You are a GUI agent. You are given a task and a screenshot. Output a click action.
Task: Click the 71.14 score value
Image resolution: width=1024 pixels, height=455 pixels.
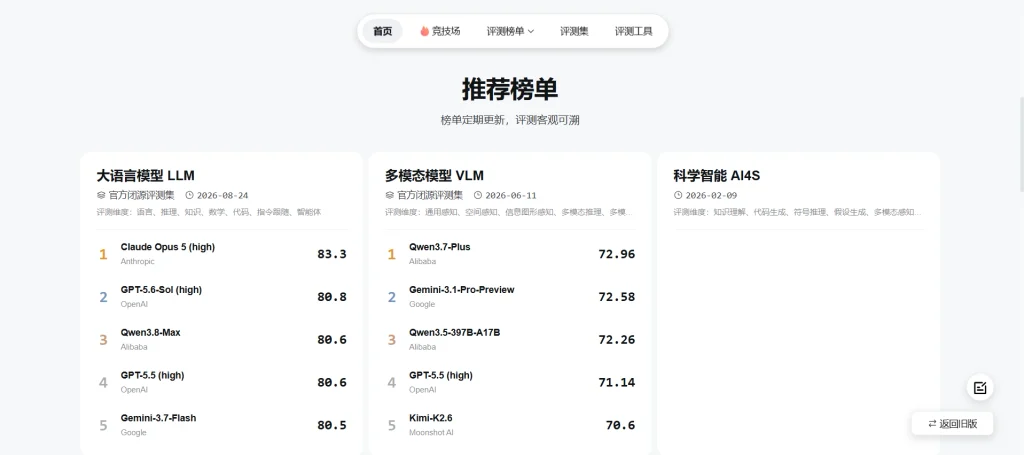616,382
